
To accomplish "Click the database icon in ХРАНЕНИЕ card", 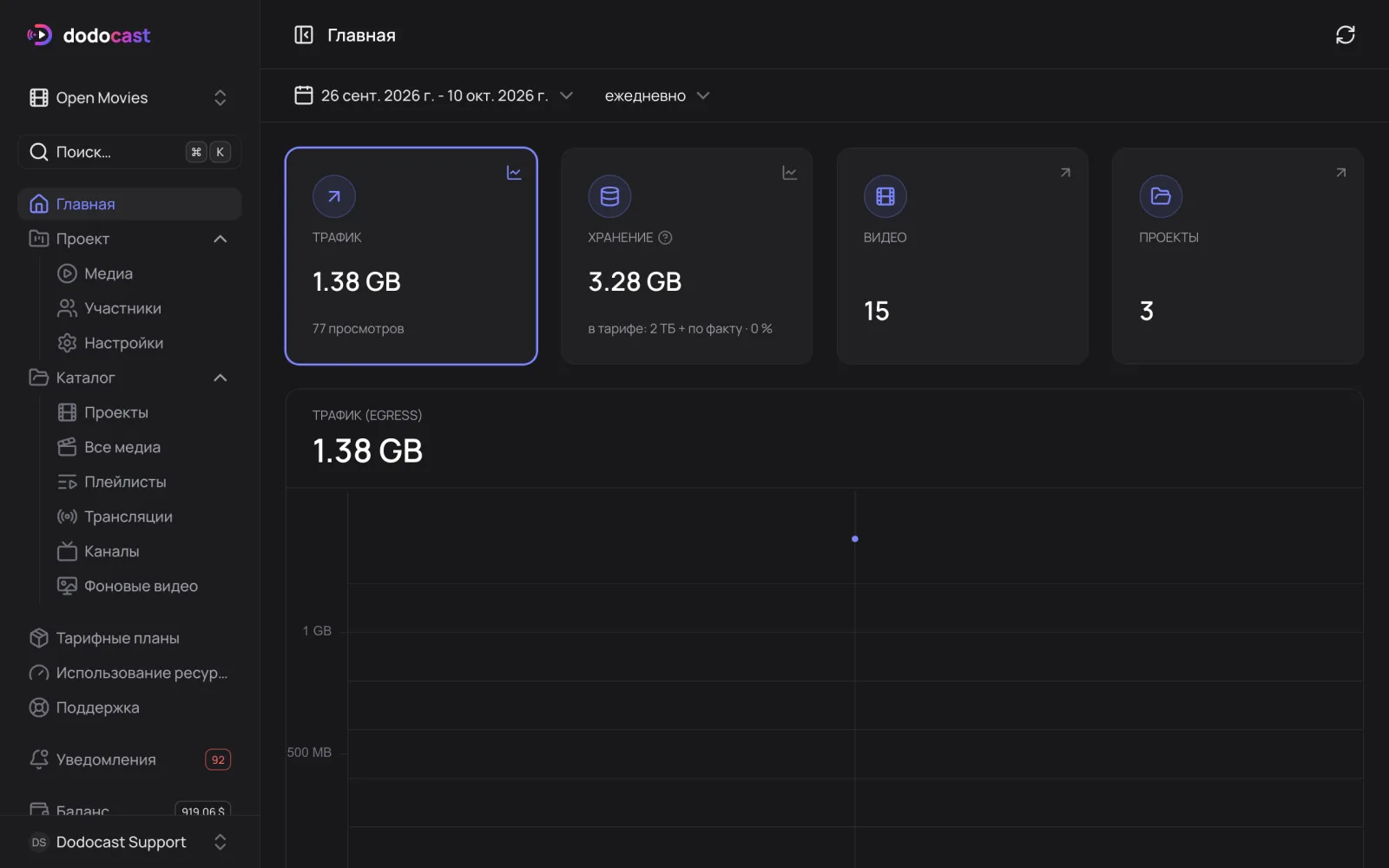I will click(609, 196).
